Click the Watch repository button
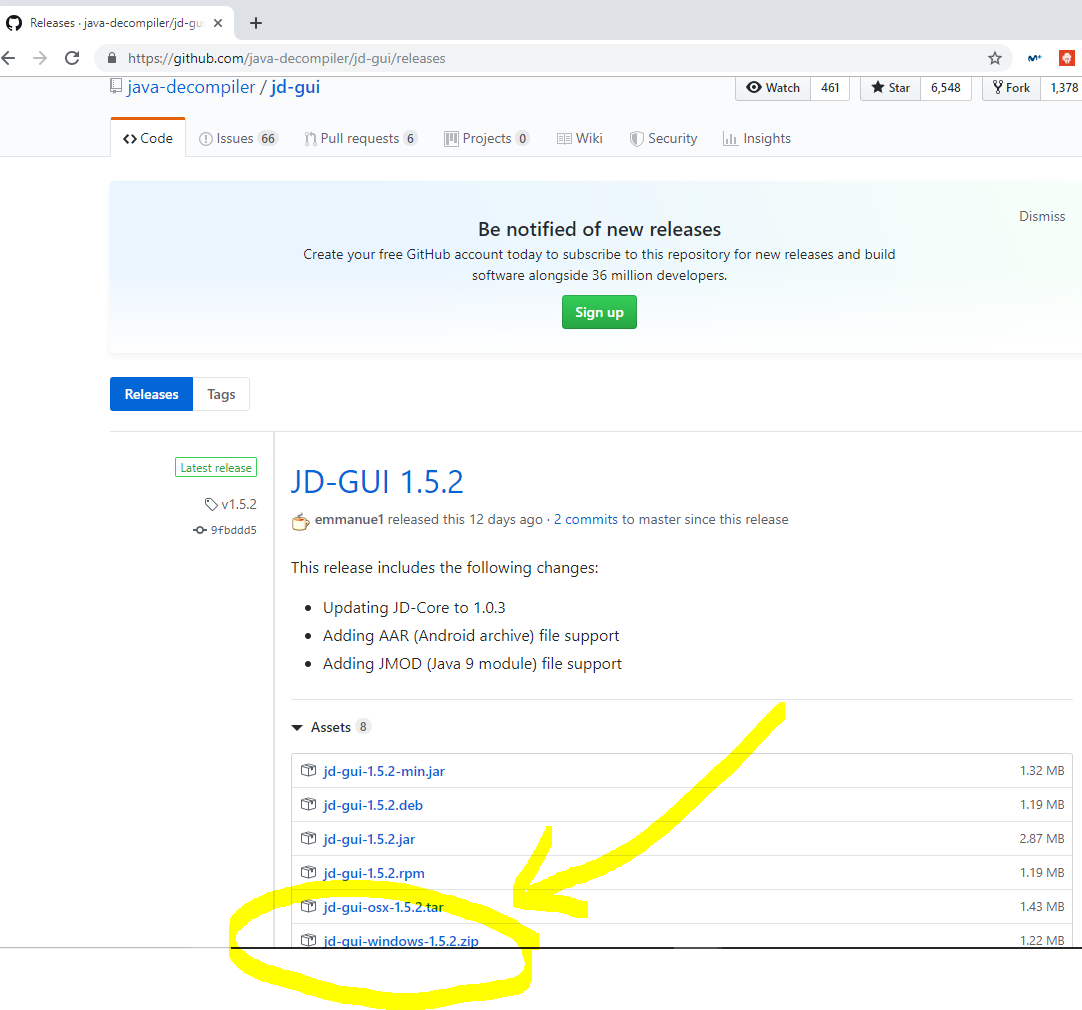1082x1010 pixels. click(x=773, y=88)
